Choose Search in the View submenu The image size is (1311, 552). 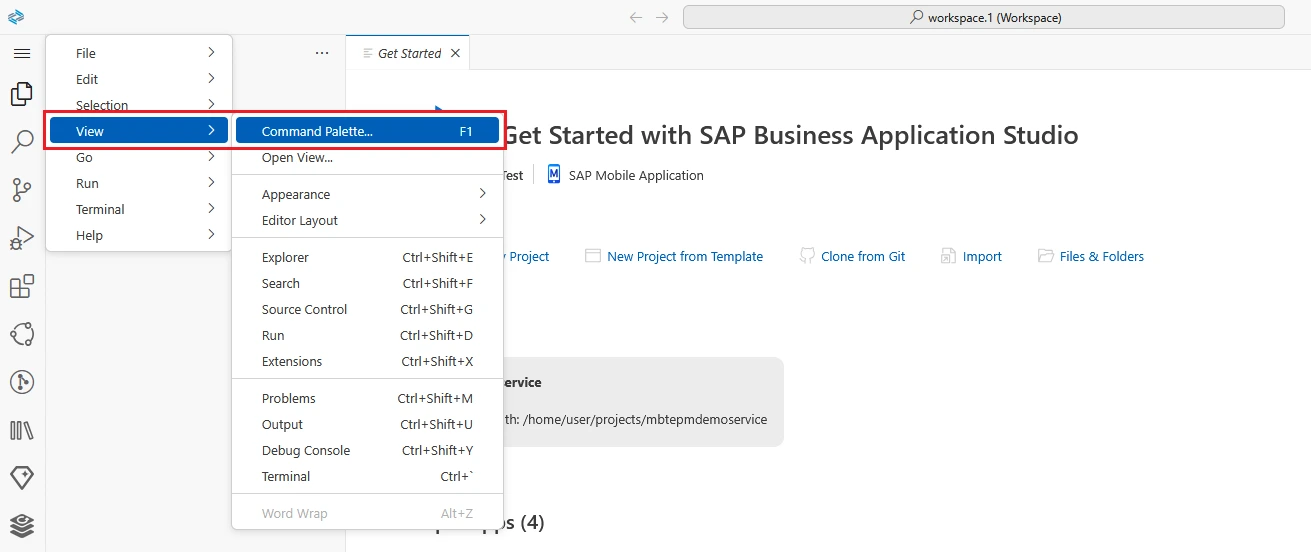tap(367, 283)
